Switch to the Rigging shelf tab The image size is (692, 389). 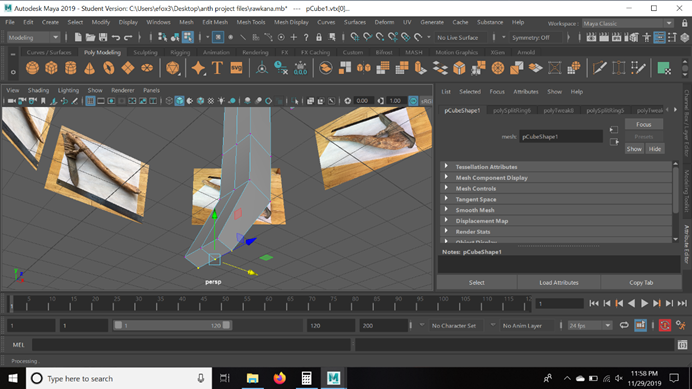(x=180, y=52)
